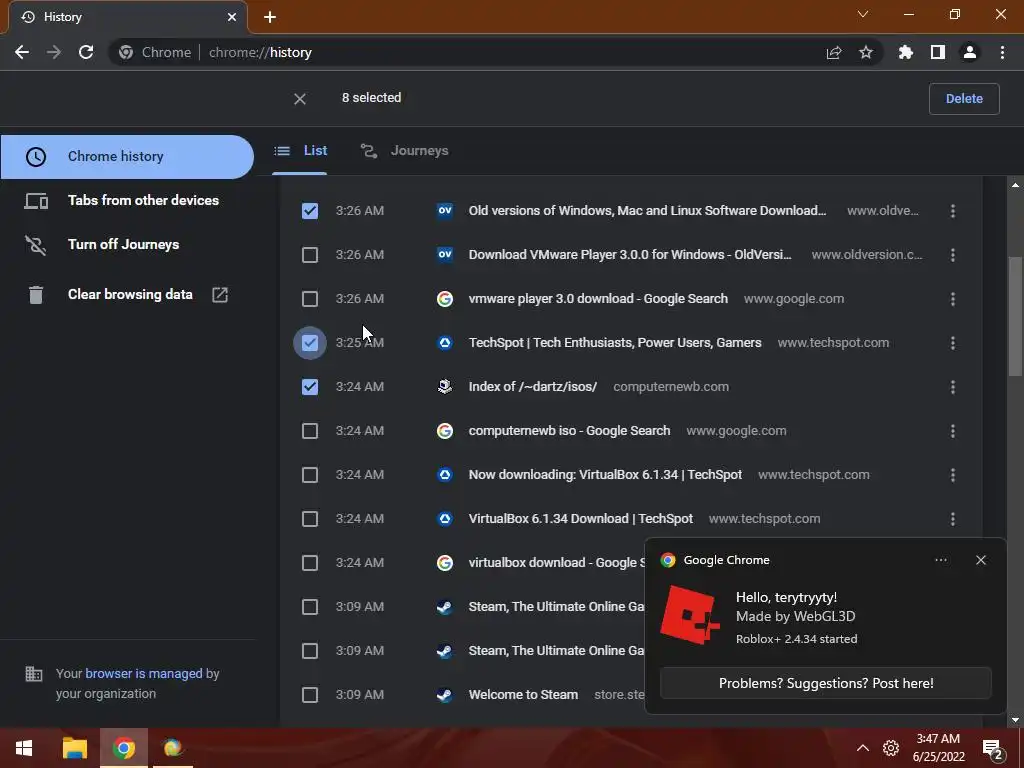Click the Chrome taskbar icon
This screenshot has width=1024, height=768.
coord(123,748)
